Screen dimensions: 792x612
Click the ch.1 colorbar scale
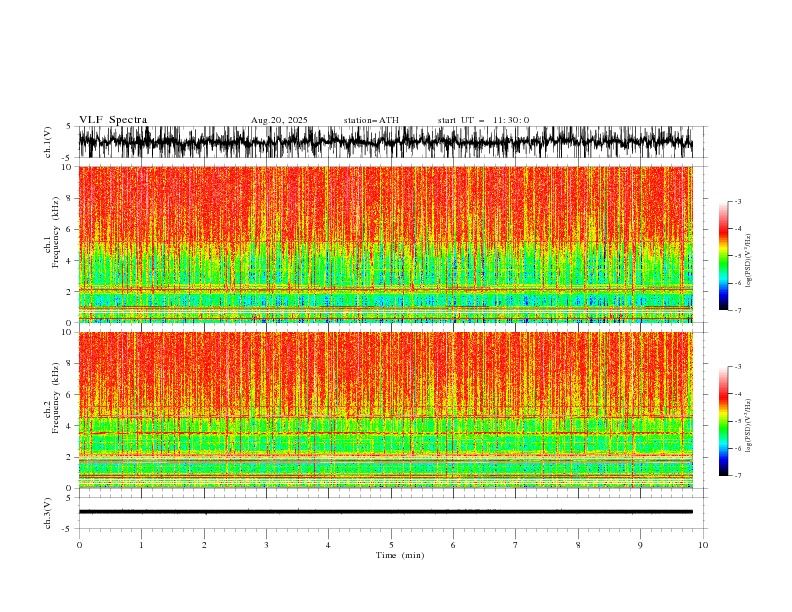724,256
